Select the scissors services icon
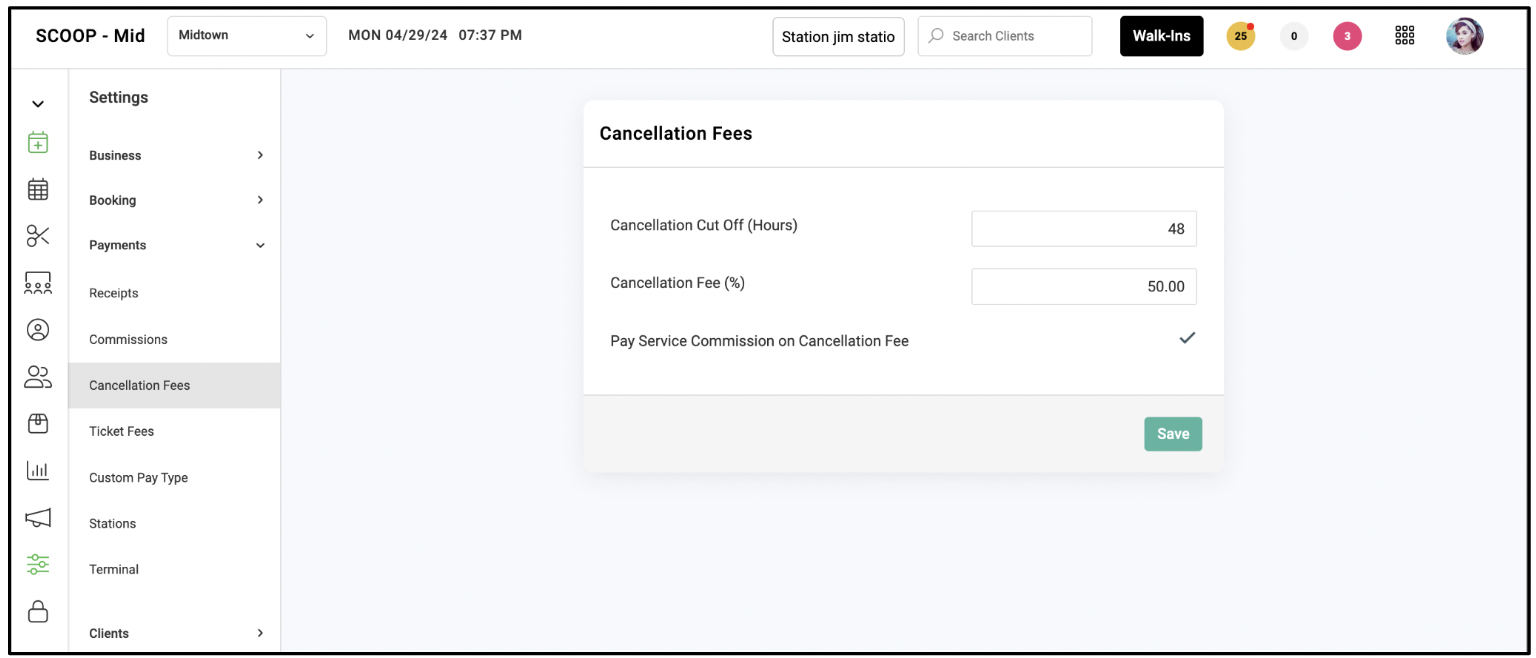The height and width of the screenshot is (658, 1536). (38, 236)
